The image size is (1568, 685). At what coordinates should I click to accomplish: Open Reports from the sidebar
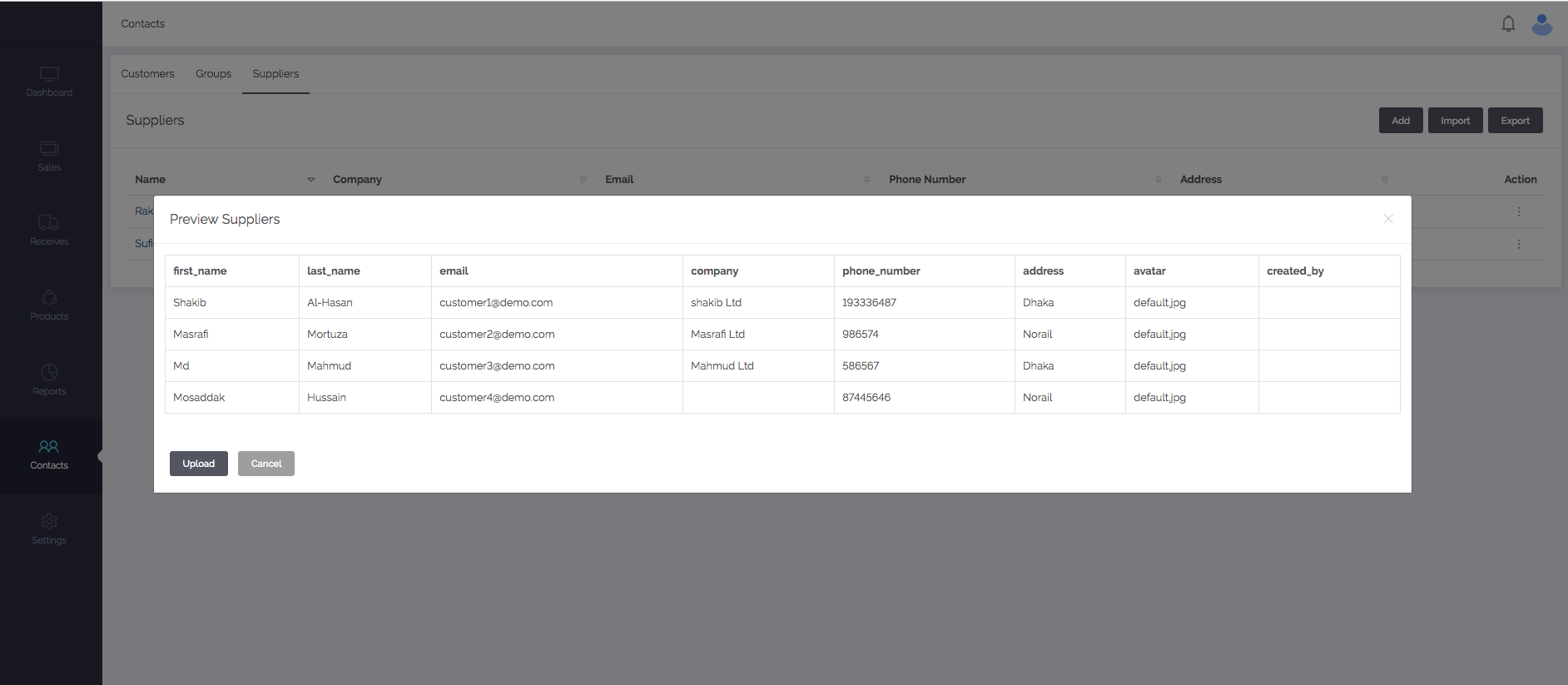49,373
